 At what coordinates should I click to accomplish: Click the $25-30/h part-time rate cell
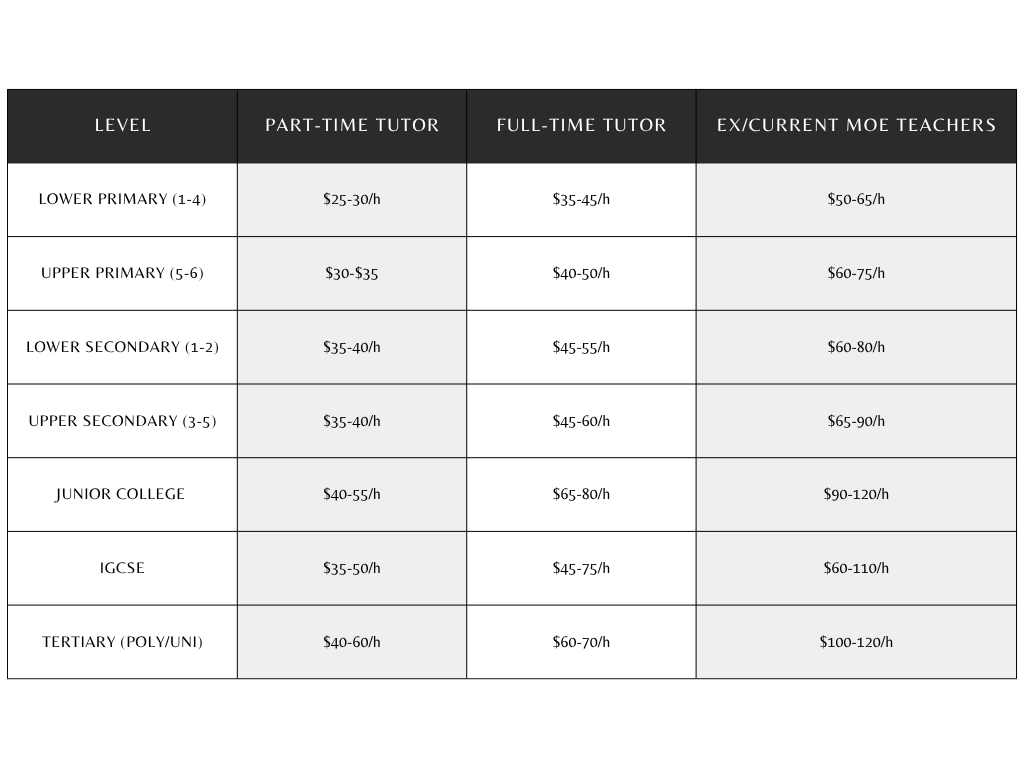click(x=352, y=199)
